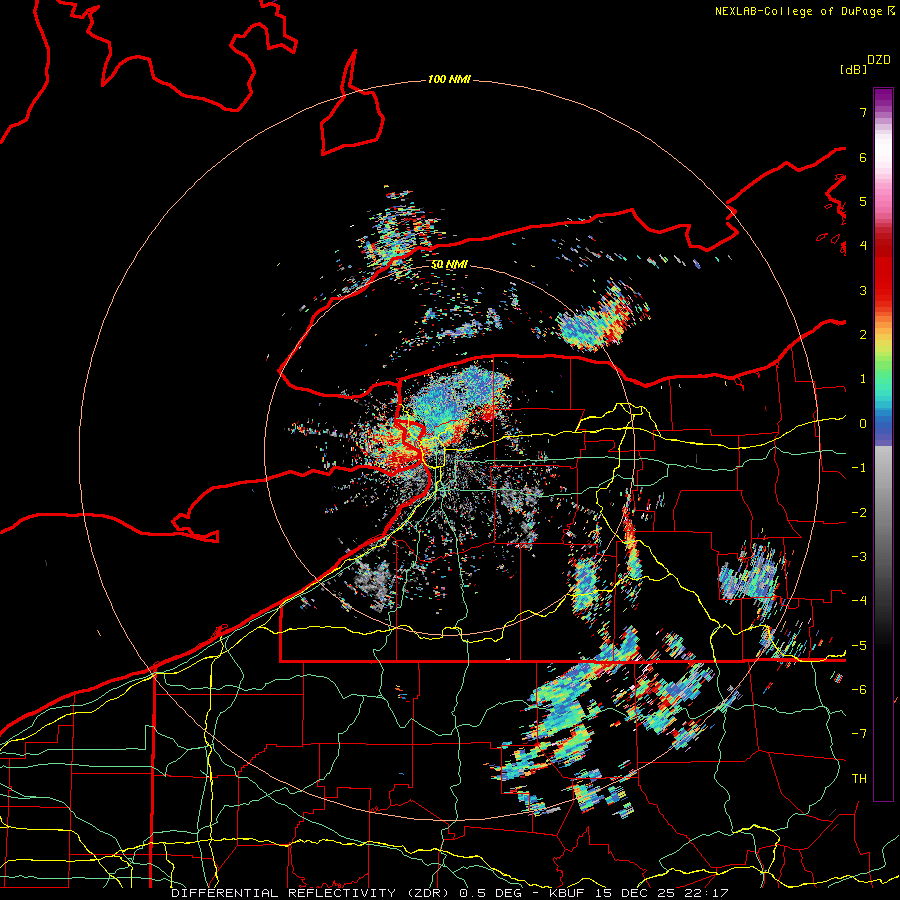Click the -2 value on color scale
Image resolution: width=900 pixels, height=900 pixels.
point(859,513)
